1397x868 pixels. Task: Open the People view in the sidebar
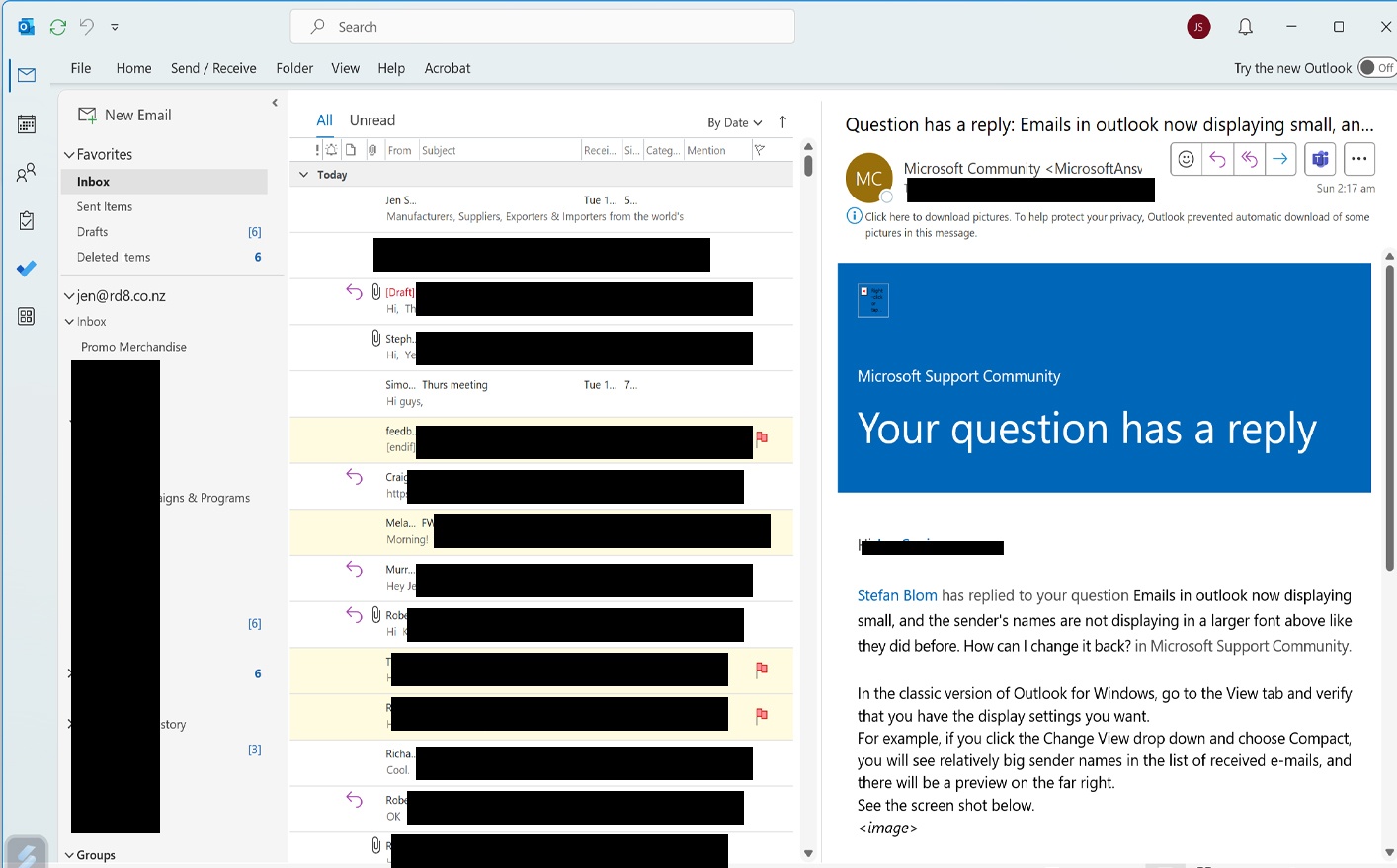pos(26,171)
